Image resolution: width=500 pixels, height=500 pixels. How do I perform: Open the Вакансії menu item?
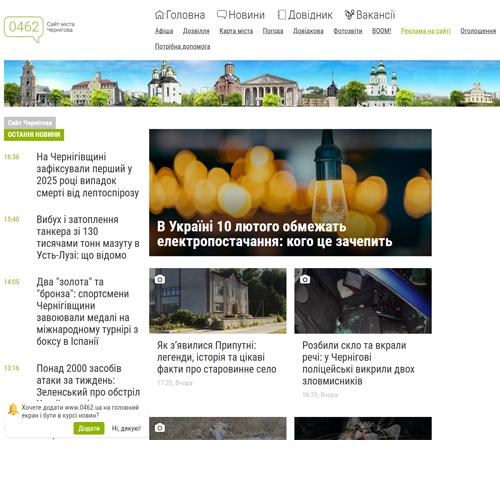pyautogui.click(x=375, y=15)
